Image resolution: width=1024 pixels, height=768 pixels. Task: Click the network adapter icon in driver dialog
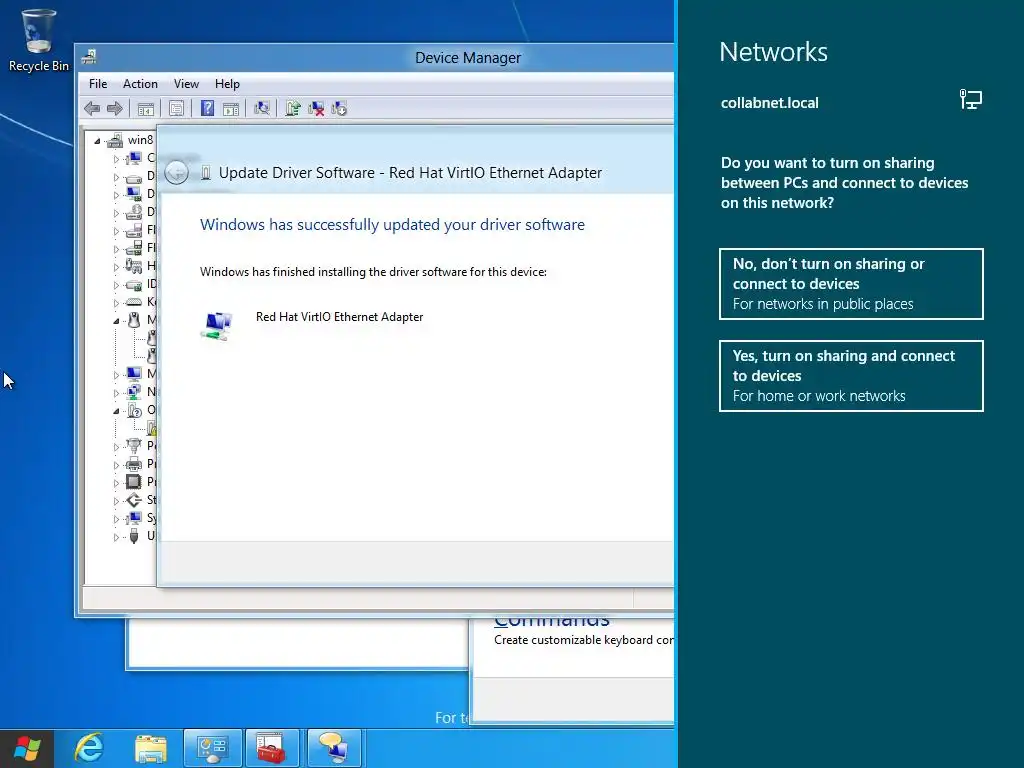tap(216, 325)
